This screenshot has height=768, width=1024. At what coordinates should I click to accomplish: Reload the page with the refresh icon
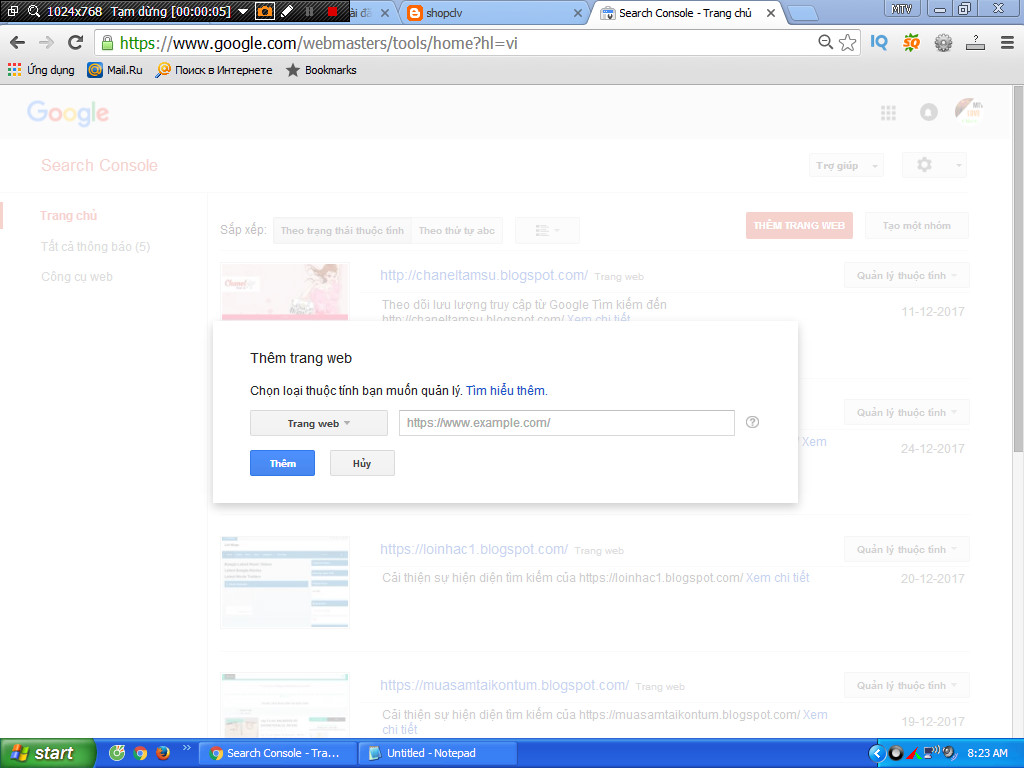tap(76, 43)
